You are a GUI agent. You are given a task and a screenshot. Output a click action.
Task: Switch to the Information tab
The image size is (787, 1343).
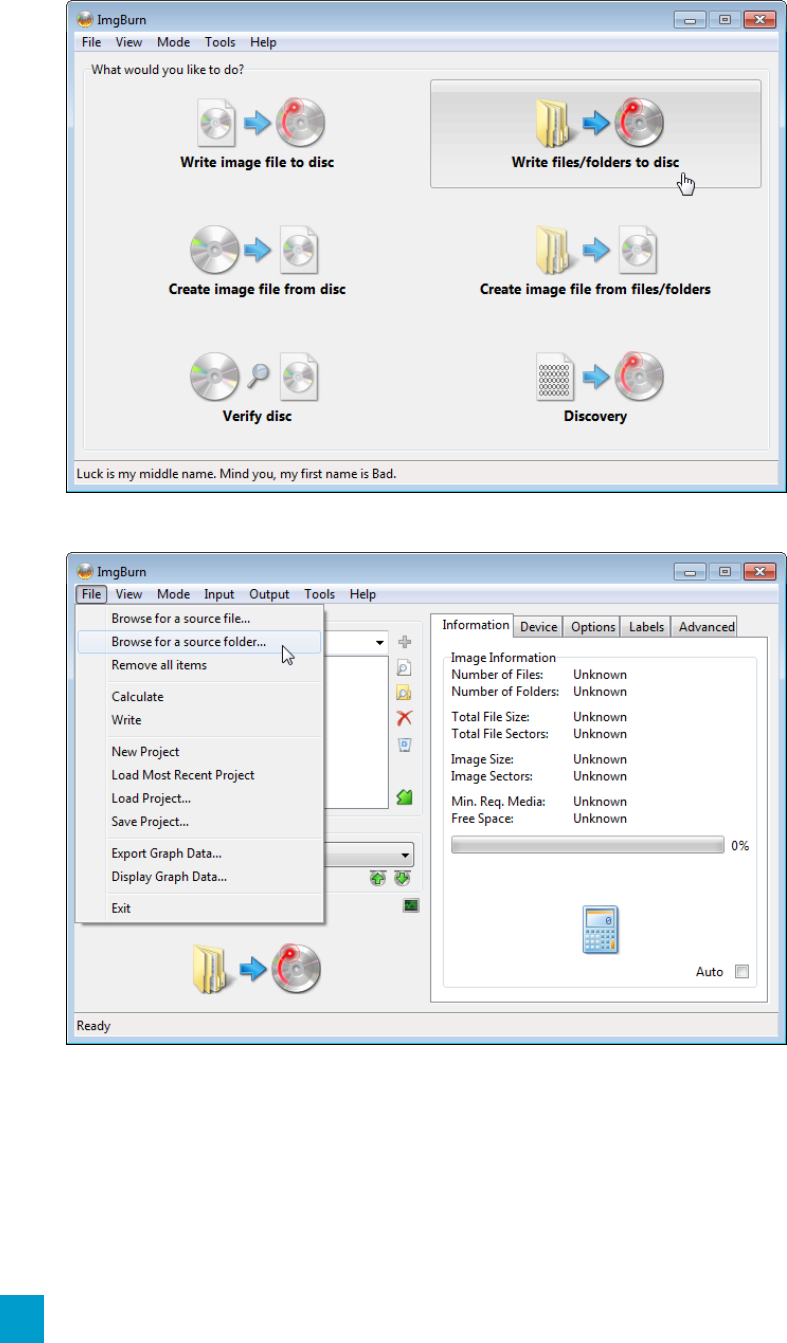[476, 625]
